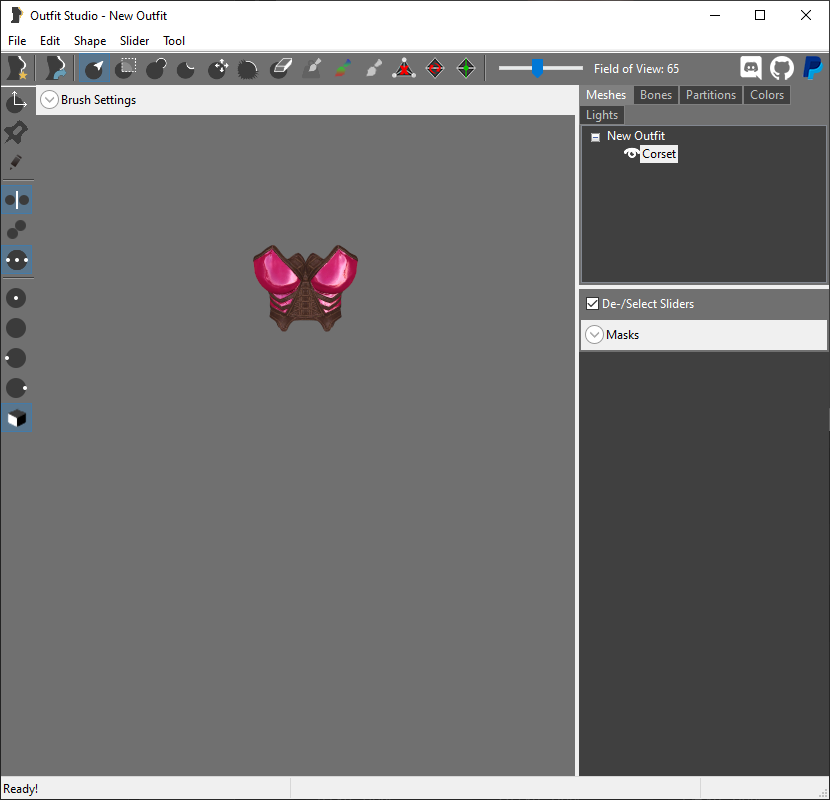Switch to the Partitions tab
This screenshot has height=800, width=830.
pos(711,95)
